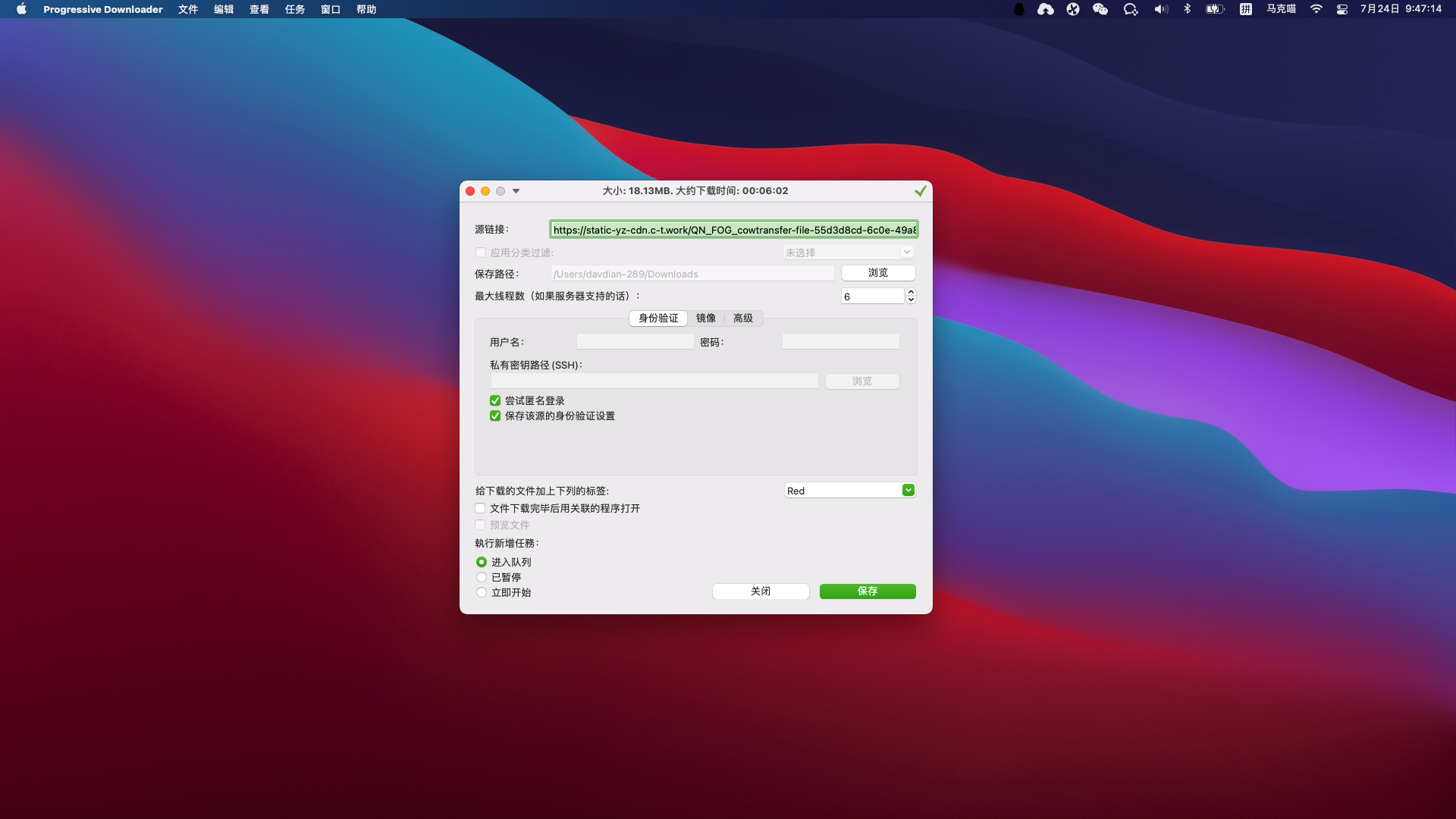The height and width of the screenshot is (819, 1456).
Task: Enable 文件下载完毕后用关联的程序打开 checkbox
Action: [480, 508]
